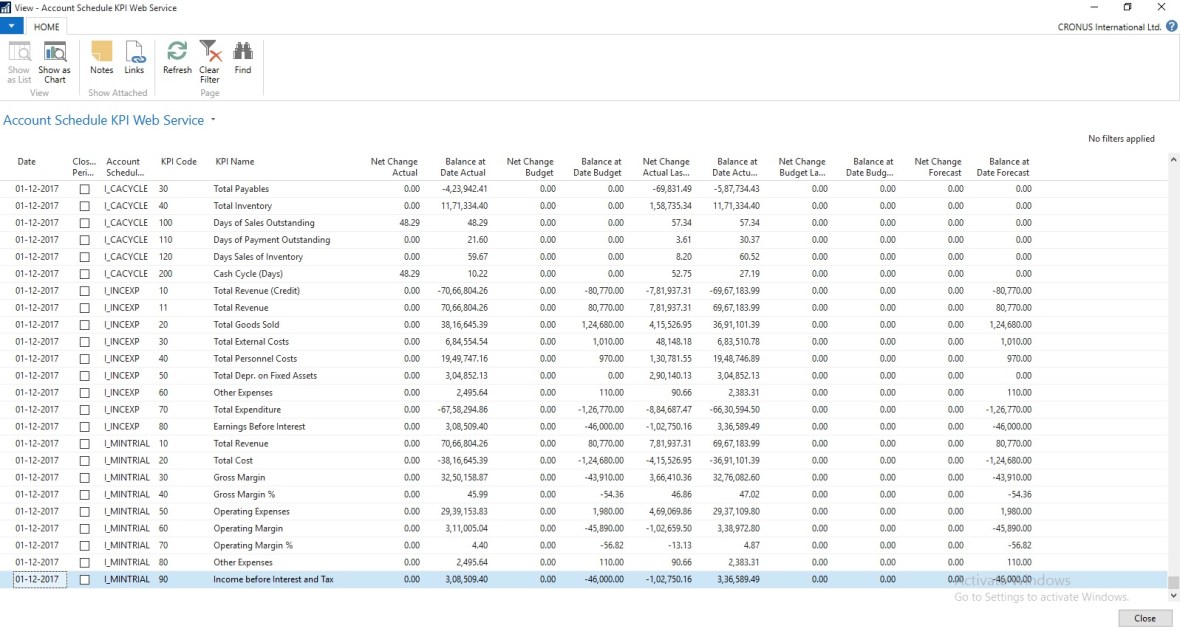Viewport: 1180px width, 634px height.
Task: Open the Date column header options
Action: click(x=28, y=162)
